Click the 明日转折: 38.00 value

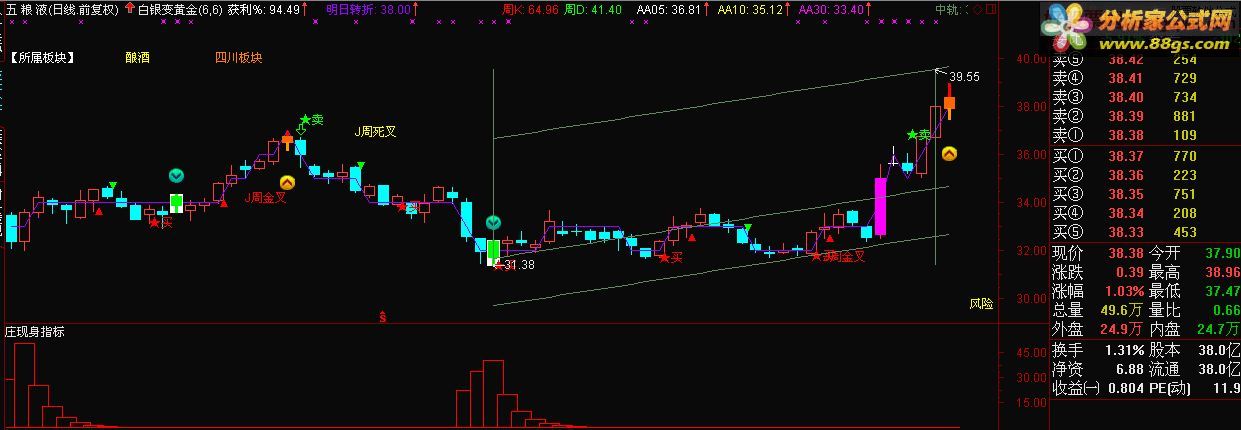(x=368, y=9)
